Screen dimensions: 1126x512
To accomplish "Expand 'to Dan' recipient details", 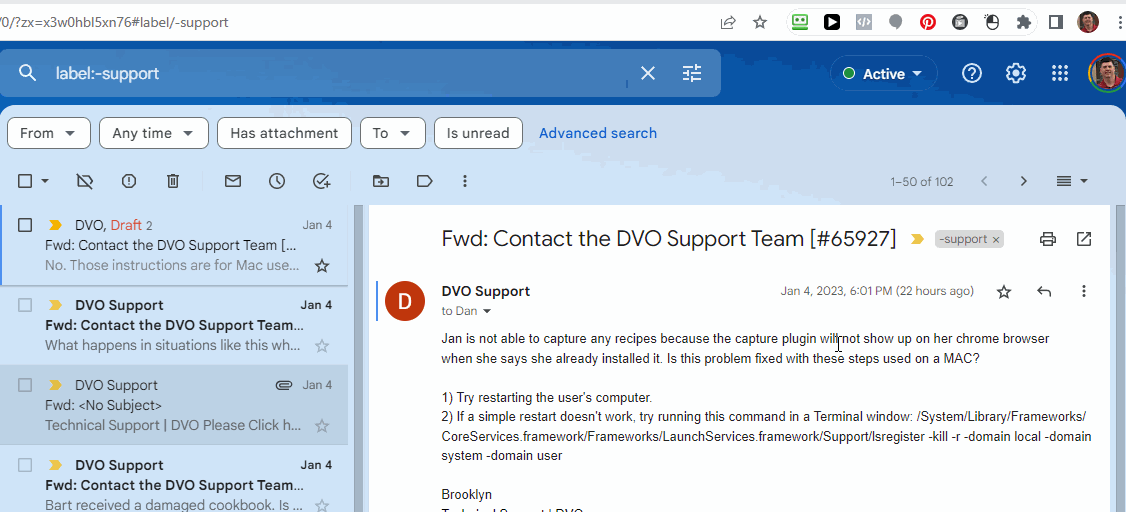I will tap(487, 312).
